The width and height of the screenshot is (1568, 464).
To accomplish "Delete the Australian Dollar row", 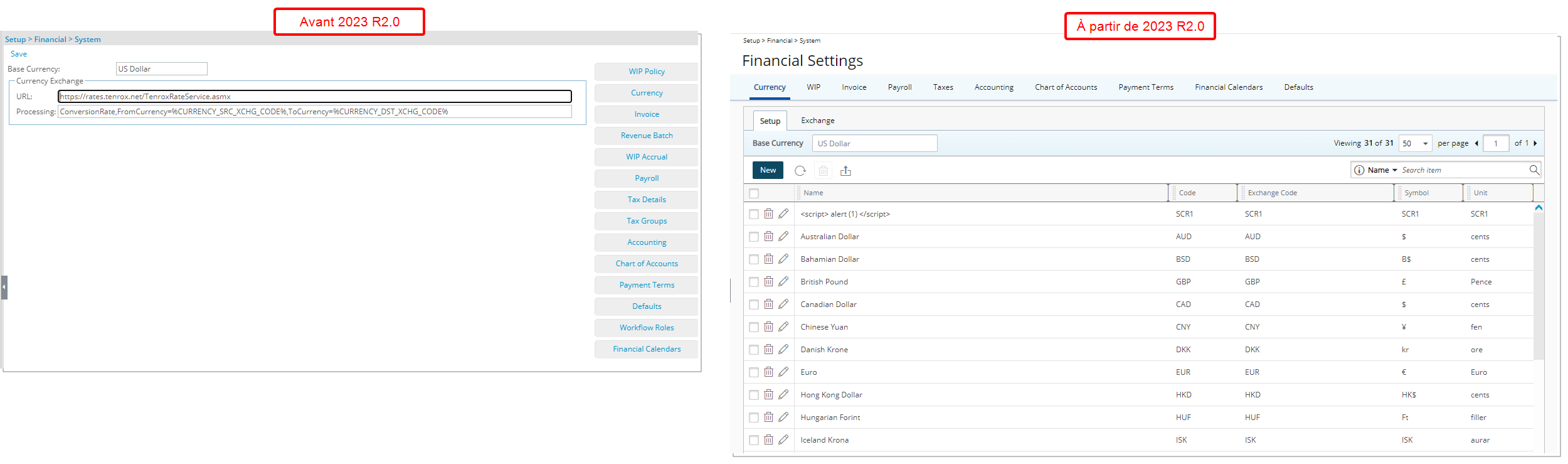I will point(768,236).
